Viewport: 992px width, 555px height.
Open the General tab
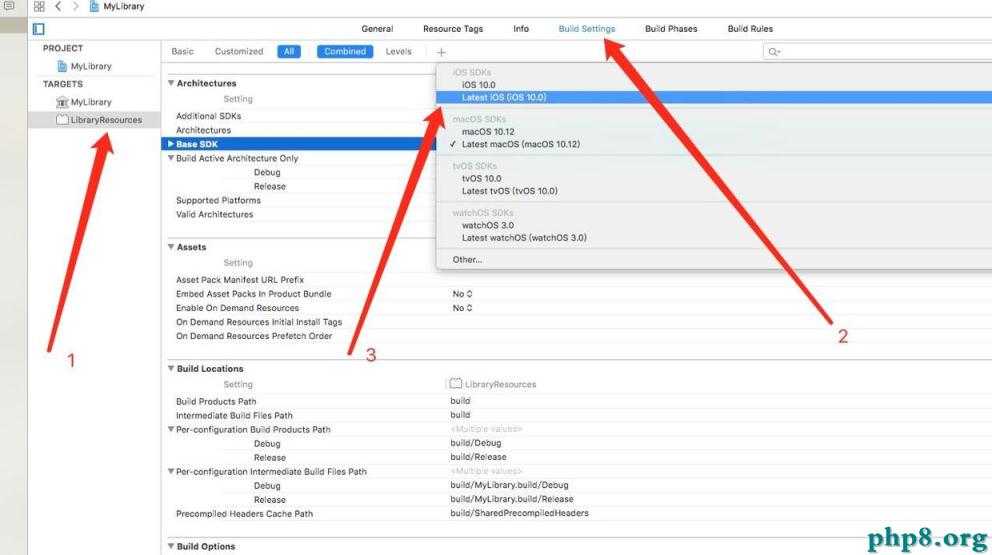tap(377, 28)
